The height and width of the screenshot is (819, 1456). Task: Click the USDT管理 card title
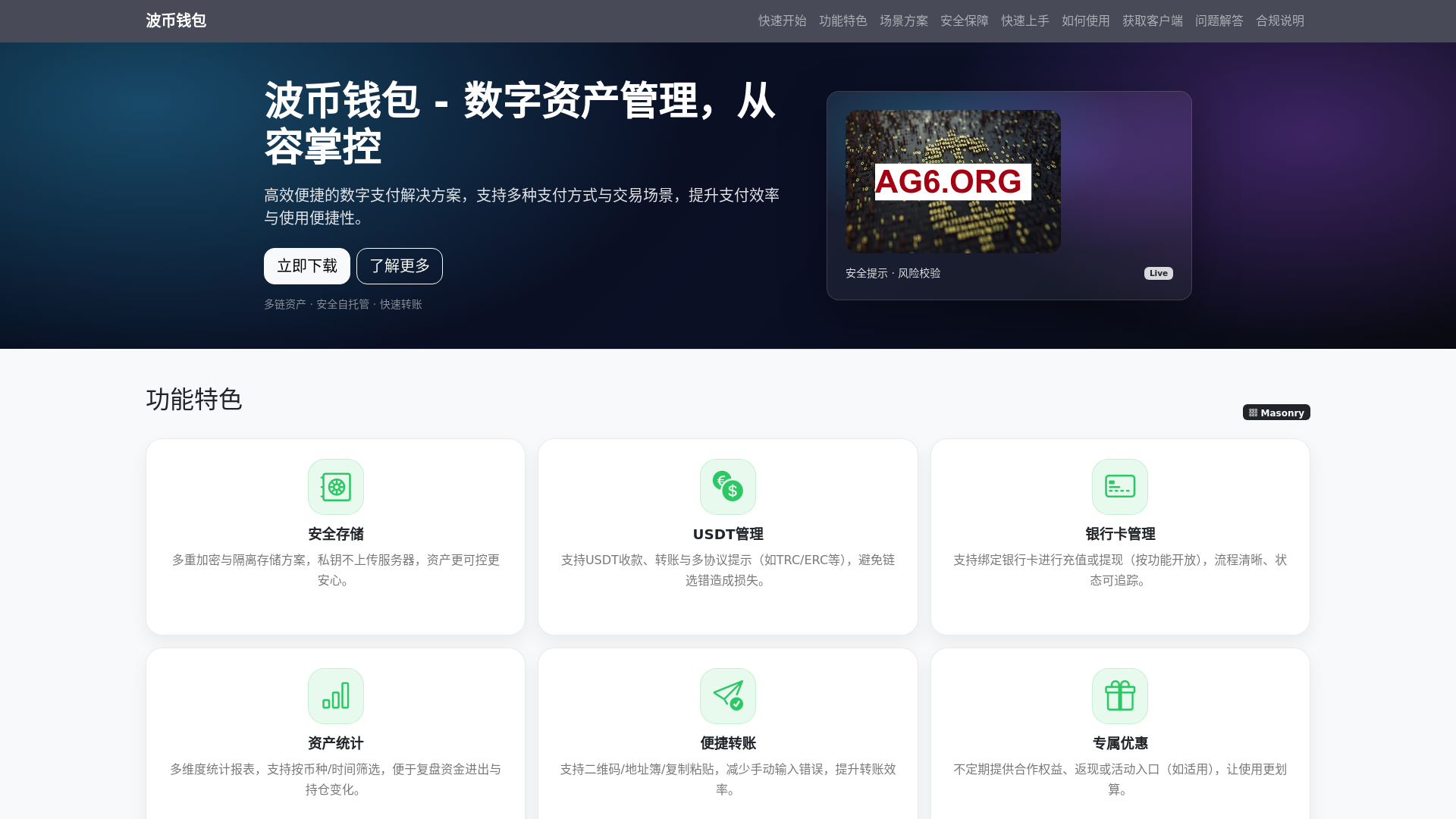click(x=728, y=534)
